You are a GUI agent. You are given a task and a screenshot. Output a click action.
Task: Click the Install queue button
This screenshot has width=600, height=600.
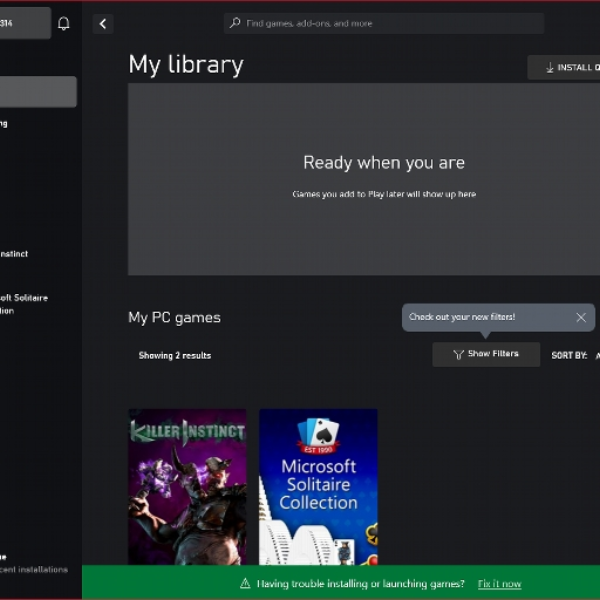pyautogui.click(x=565, y=68)
